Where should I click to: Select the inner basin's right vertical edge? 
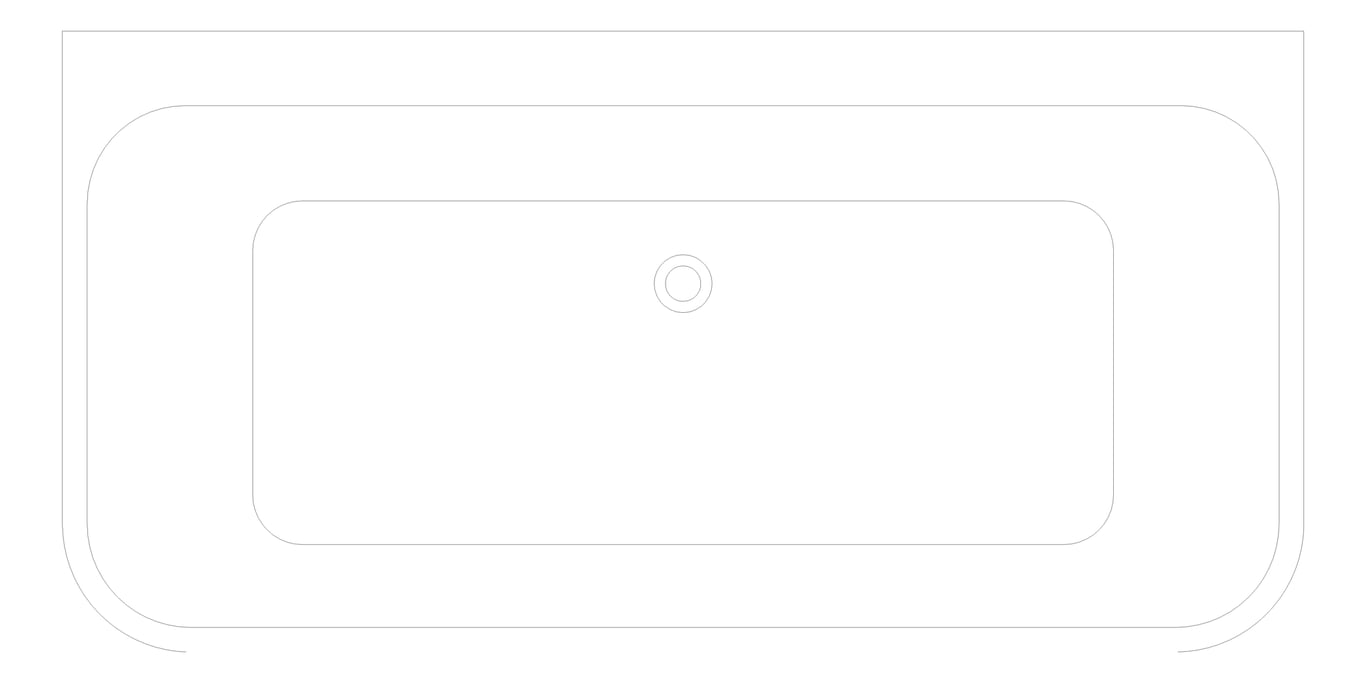pos(1113,372)
